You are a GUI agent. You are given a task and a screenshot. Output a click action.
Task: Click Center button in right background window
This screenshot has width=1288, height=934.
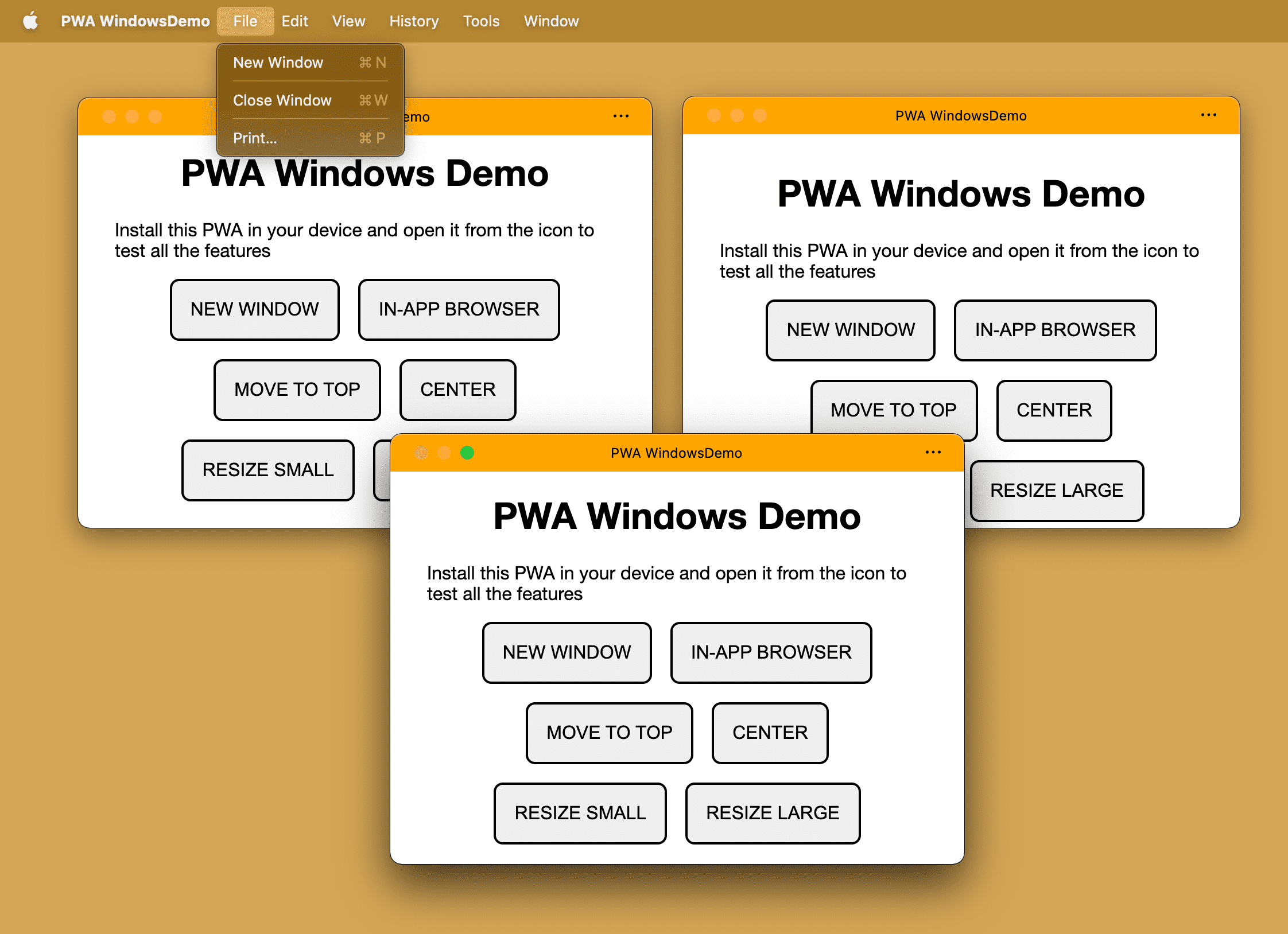(x=1054, y=409)
